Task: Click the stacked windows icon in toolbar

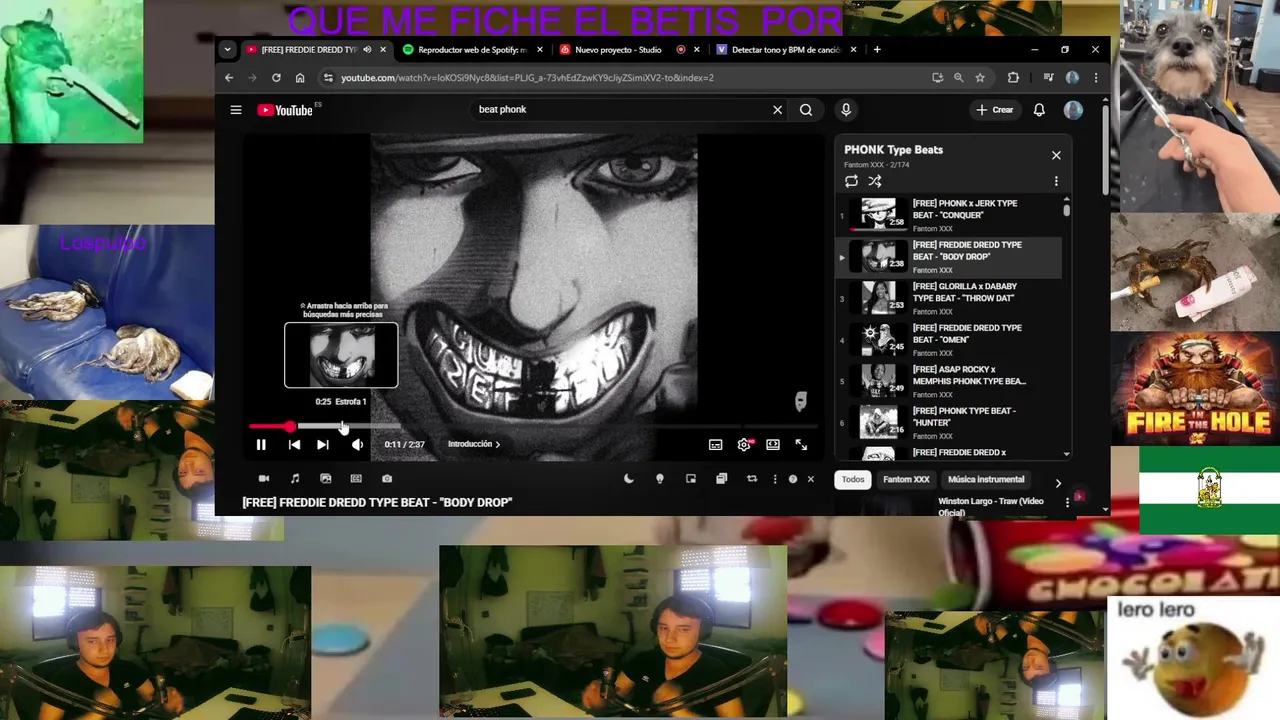Action: click(721, 479)
